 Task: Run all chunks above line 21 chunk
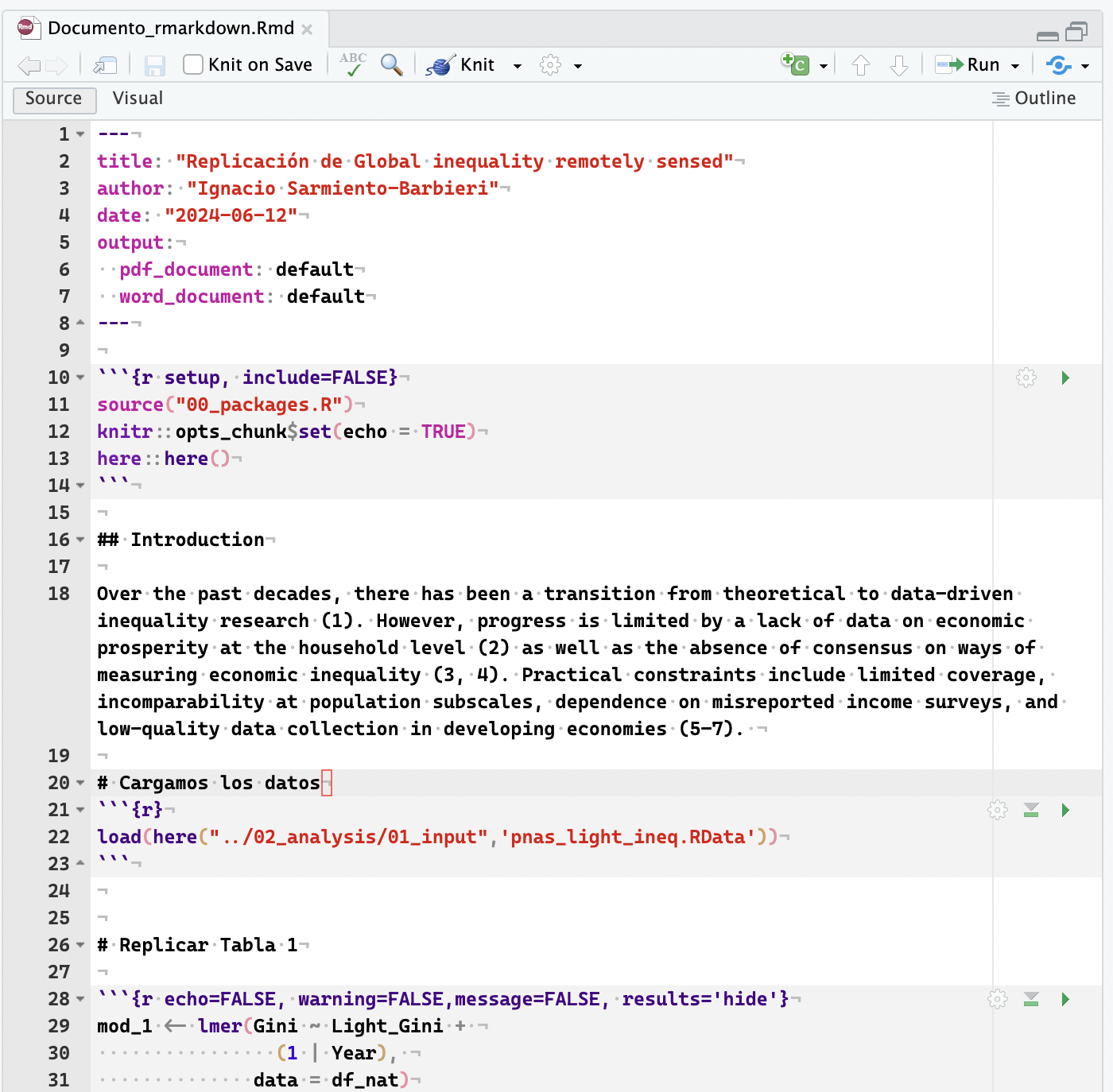click(x=1031, y=810)
